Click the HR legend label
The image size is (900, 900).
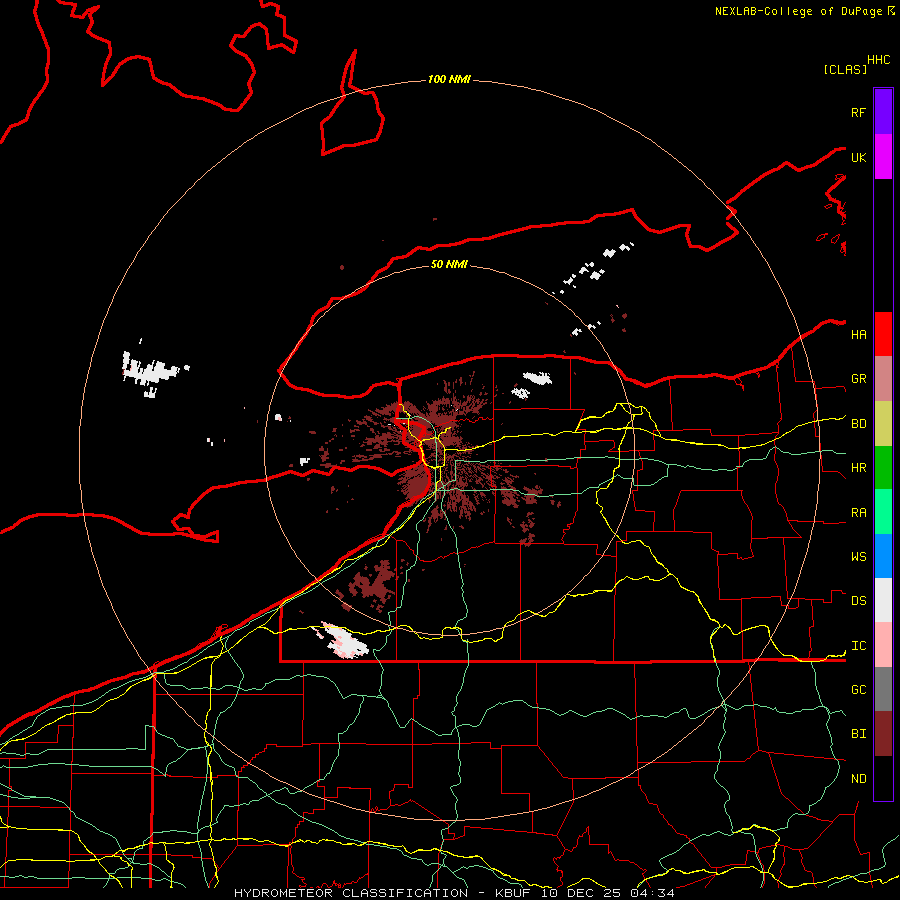tap(859, 468)
